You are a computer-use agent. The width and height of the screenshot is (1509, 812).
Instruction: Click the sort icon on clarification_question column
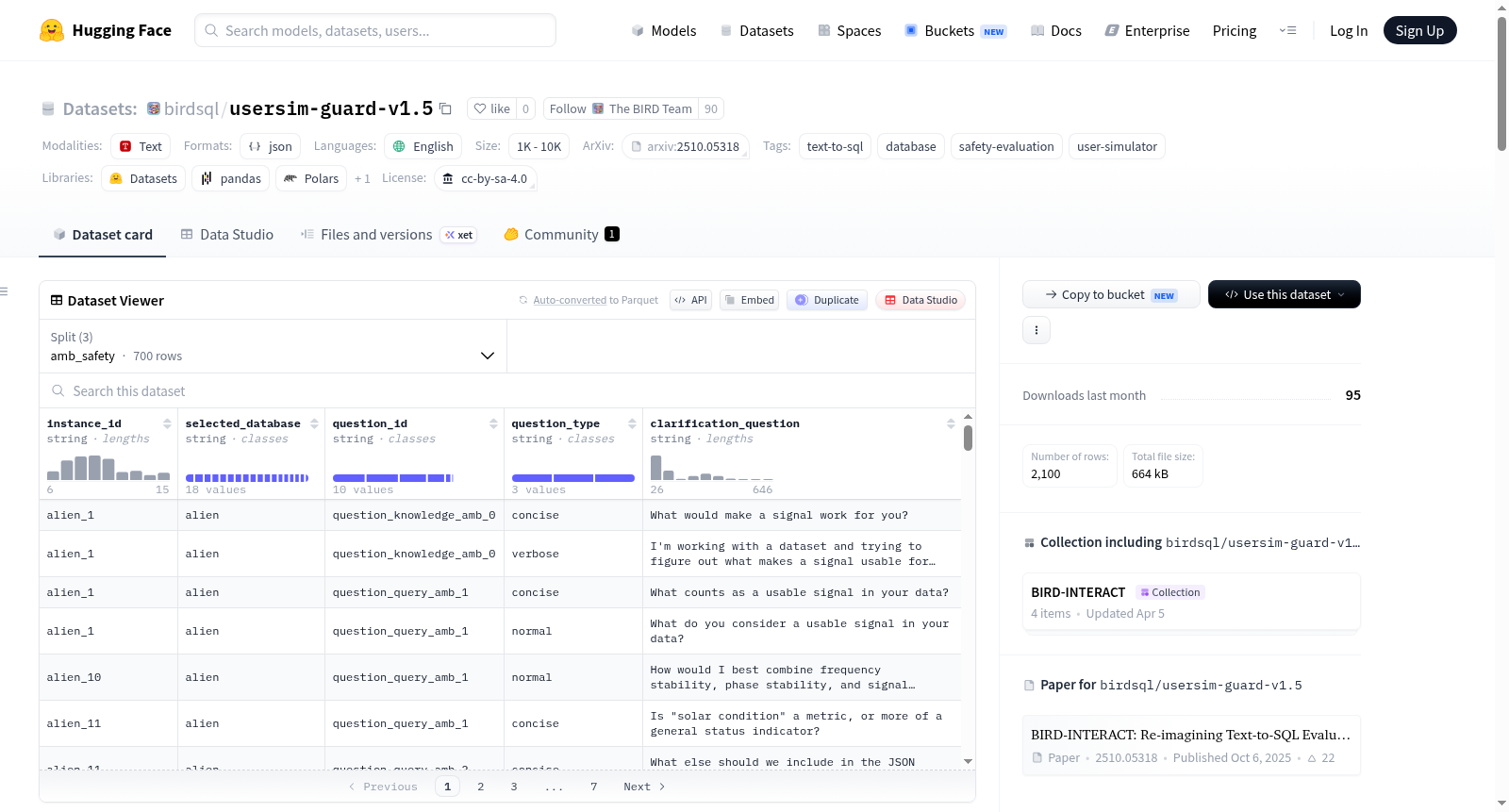click(x=951, y=423)
